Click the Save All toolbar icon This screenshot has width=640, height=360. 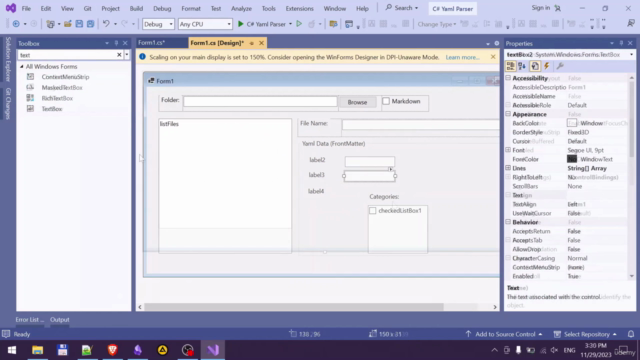pyautogui.click(x=90, y=24)
